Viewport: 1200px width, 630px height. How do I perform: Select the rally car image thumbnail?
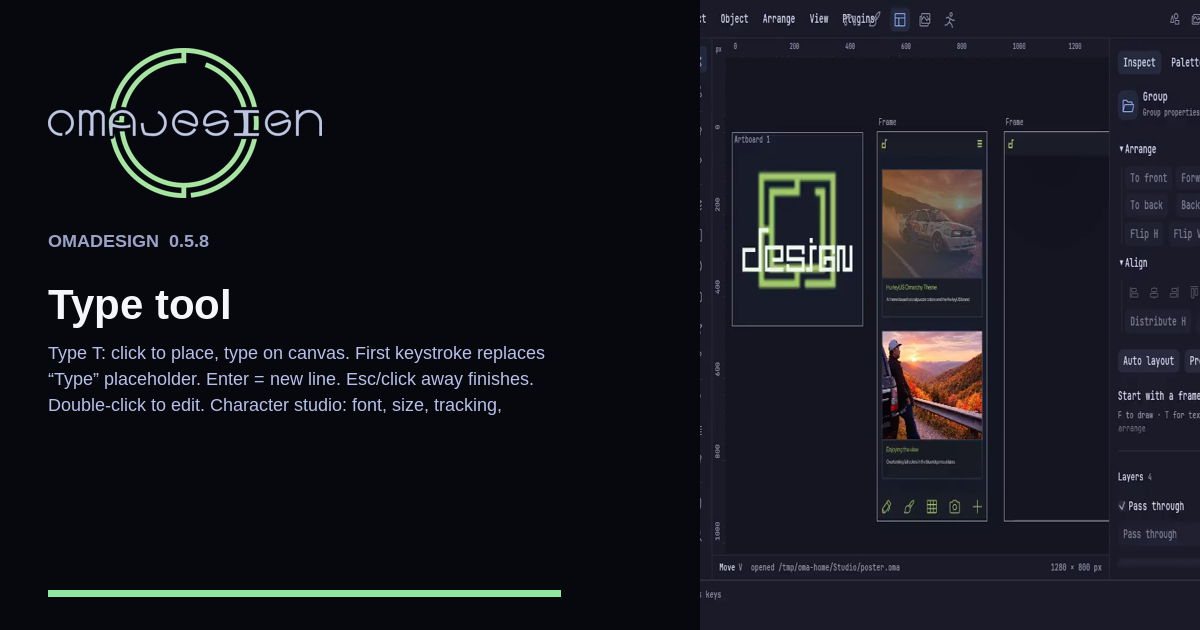point(932,224)
